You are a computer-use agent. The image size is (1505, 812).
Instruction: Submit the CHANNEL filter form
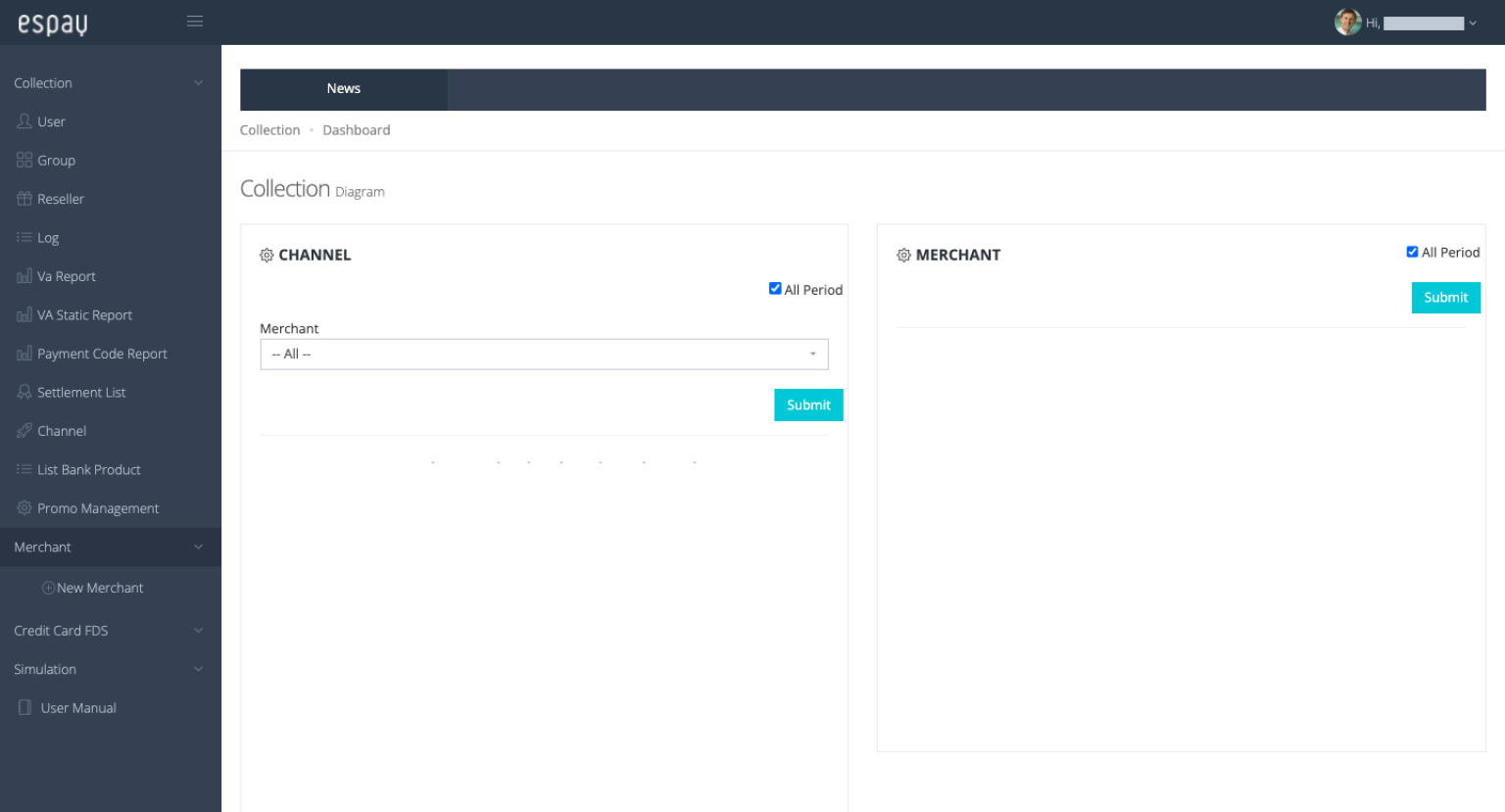[807, 405]
